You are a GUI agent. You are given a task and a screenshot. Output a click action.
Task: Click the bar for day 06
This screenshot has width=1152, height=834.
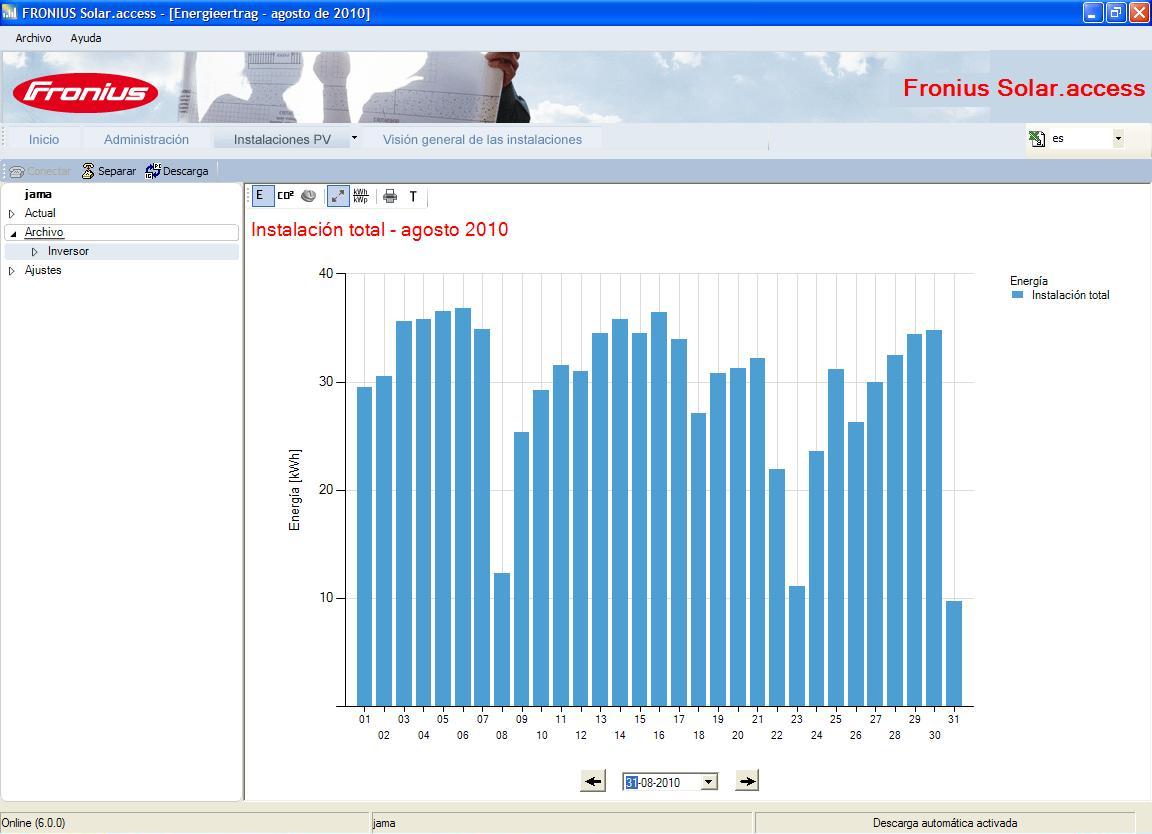tap(463, 507)
